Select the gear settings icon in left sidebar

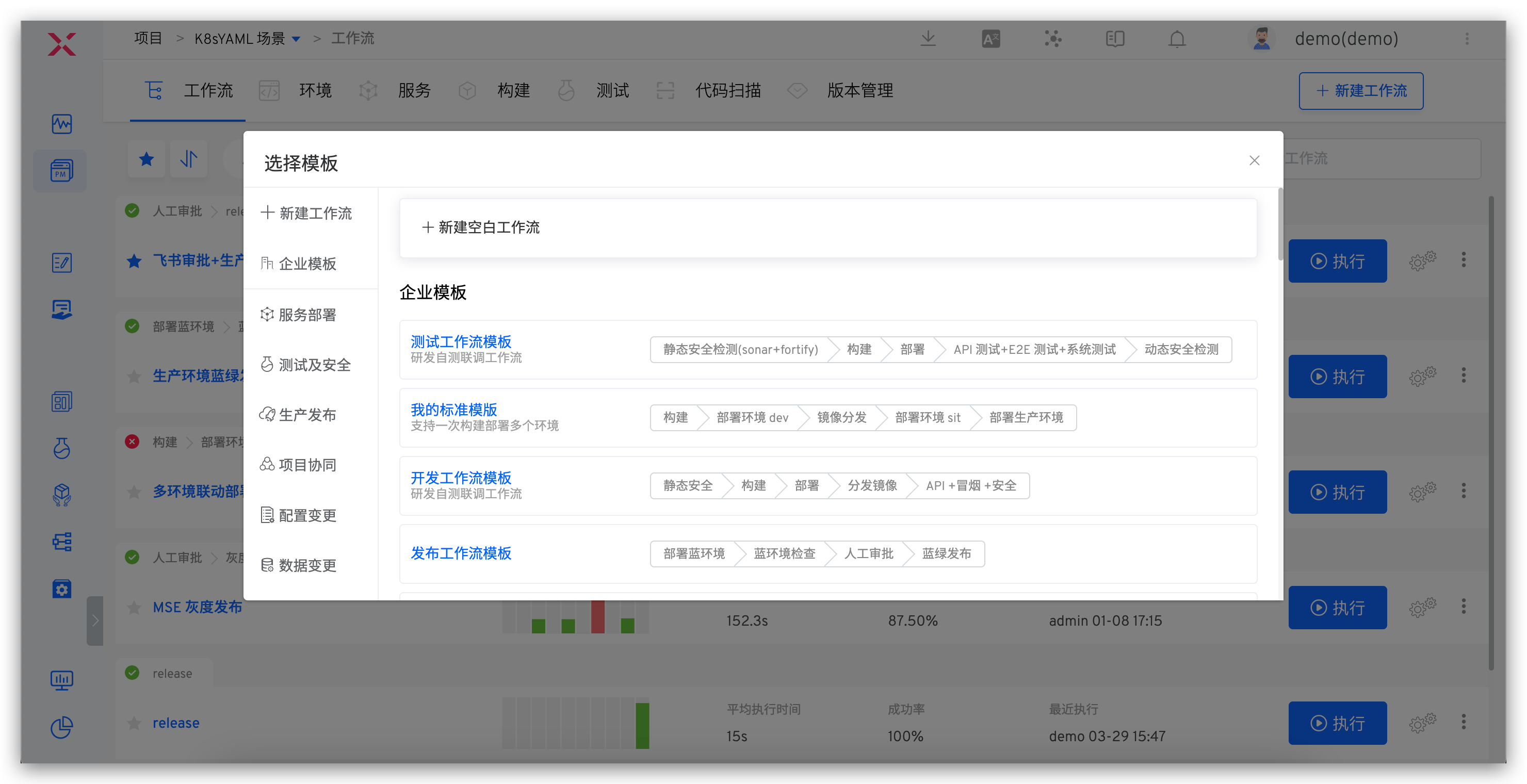pos(62,589)
